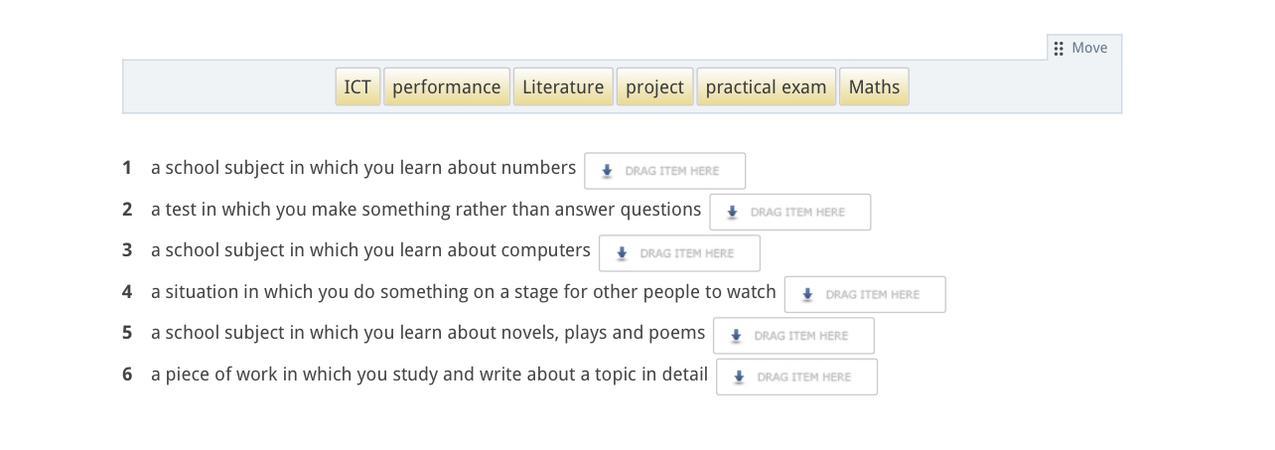The height and width of the screenshot is (450, 1275).
Task: Click the down-arrow icon in sentence 5 drop box
Action: pos(736,336)
